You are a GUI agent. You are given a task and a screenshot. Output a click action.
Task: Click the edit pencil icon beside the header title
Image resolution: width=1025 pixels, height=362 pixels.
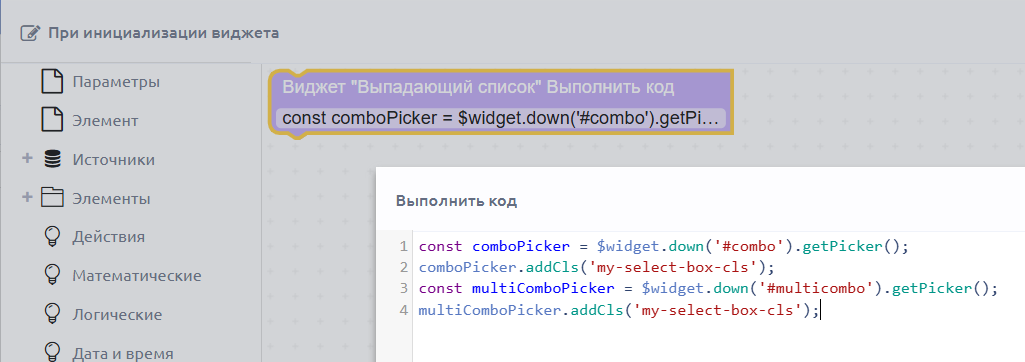30,33
